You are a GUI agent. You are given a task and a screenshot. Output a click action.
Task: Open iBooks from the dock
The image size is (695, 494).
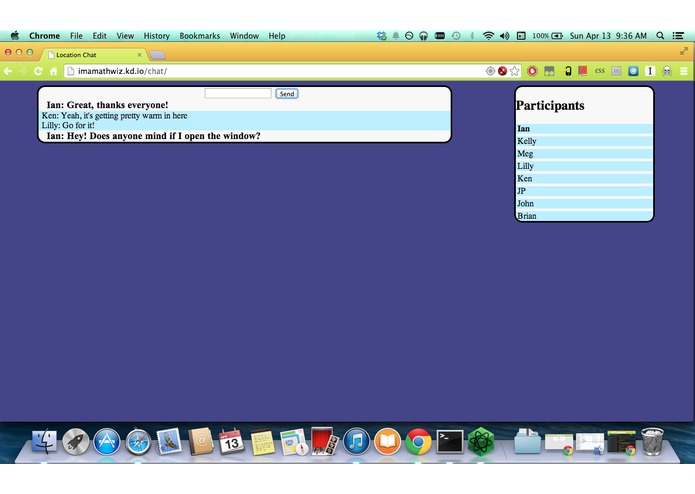click(387, 442)
